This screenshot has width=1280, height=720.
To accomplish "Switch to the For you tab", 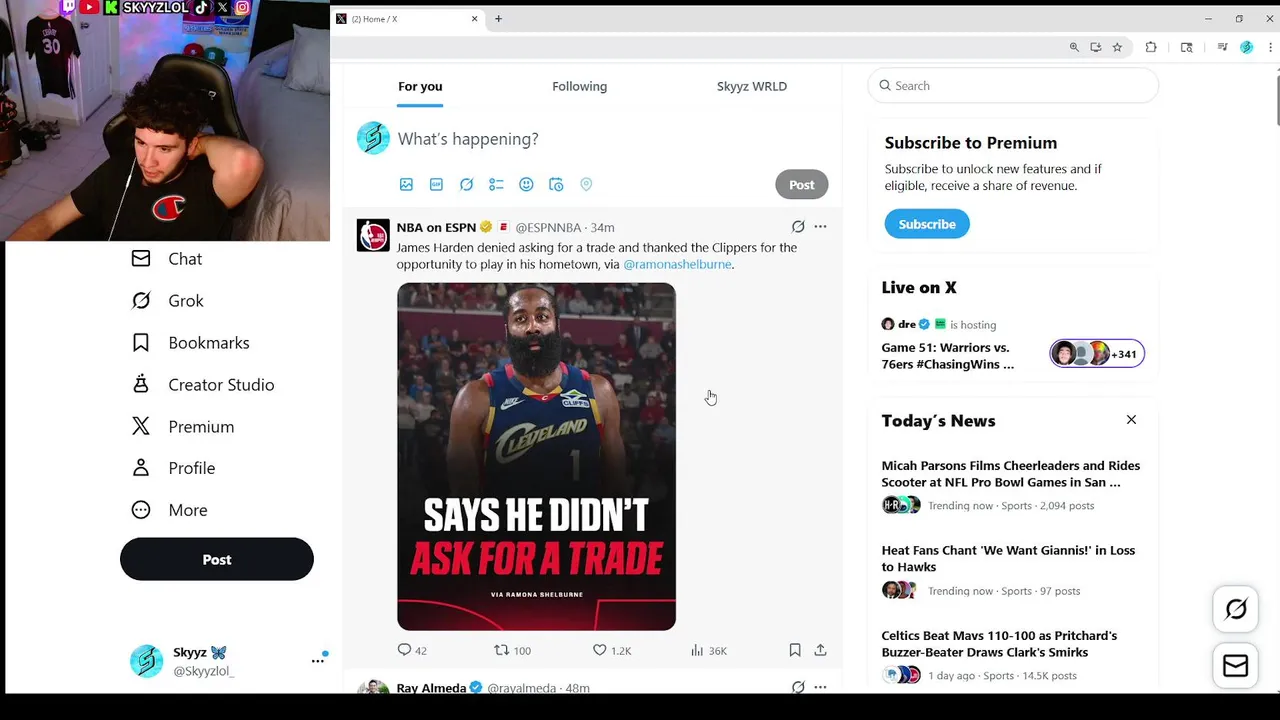I will (x=420, y=86).
